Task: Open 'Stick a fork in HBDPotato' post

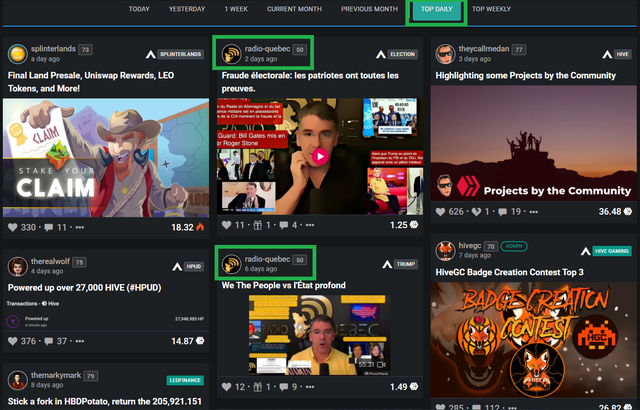Action: click(105, 402)
